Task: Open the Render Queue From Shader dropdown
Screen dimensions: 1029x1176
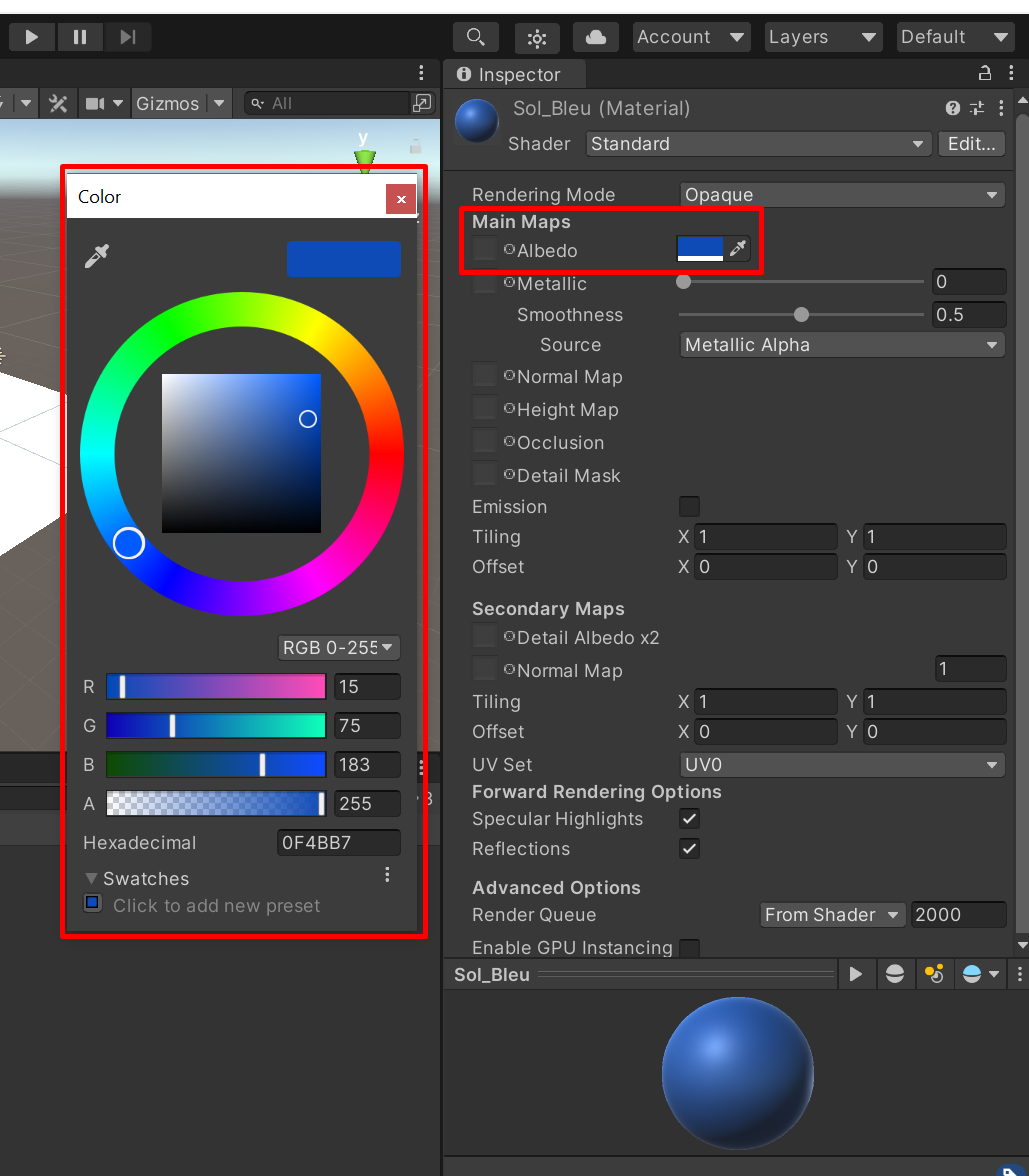Action: [832, 915]
